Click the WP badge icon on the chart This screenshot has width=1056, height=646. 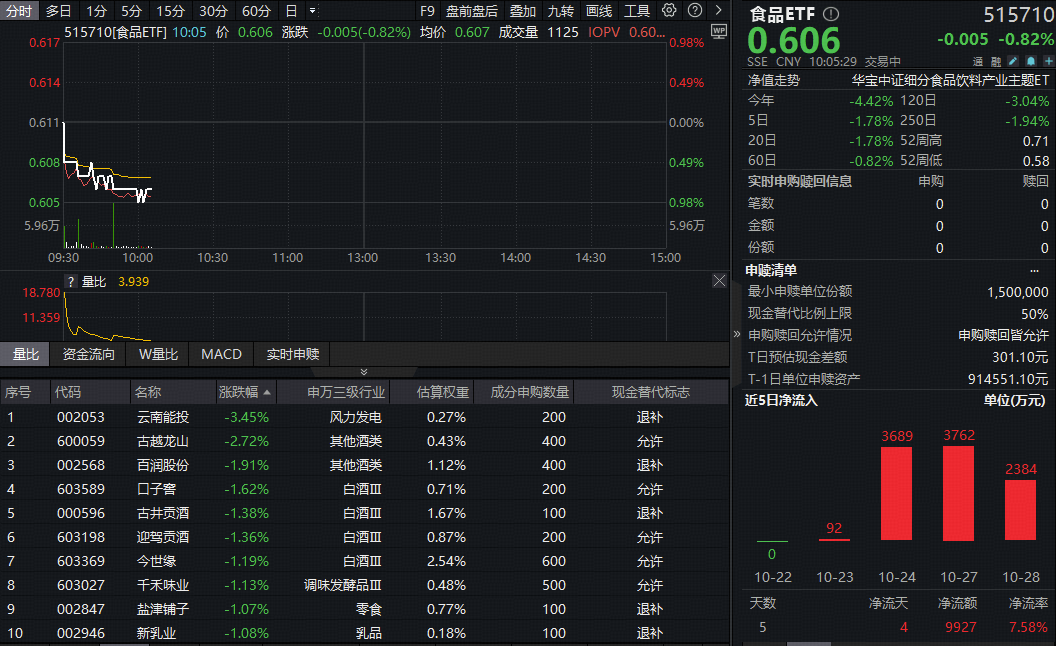click(718, 33)
